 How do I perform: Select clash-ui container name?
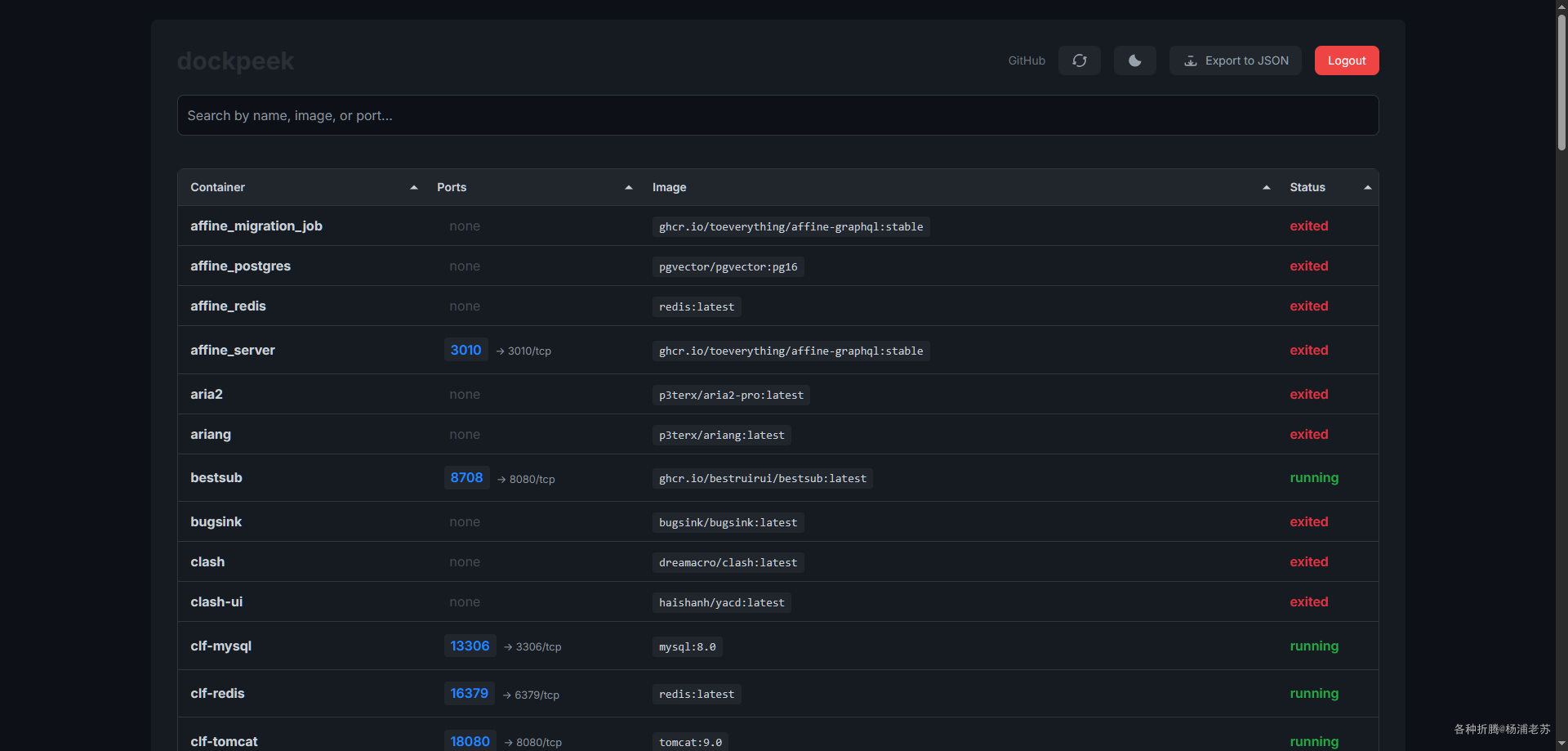click(x=216, y=601)
